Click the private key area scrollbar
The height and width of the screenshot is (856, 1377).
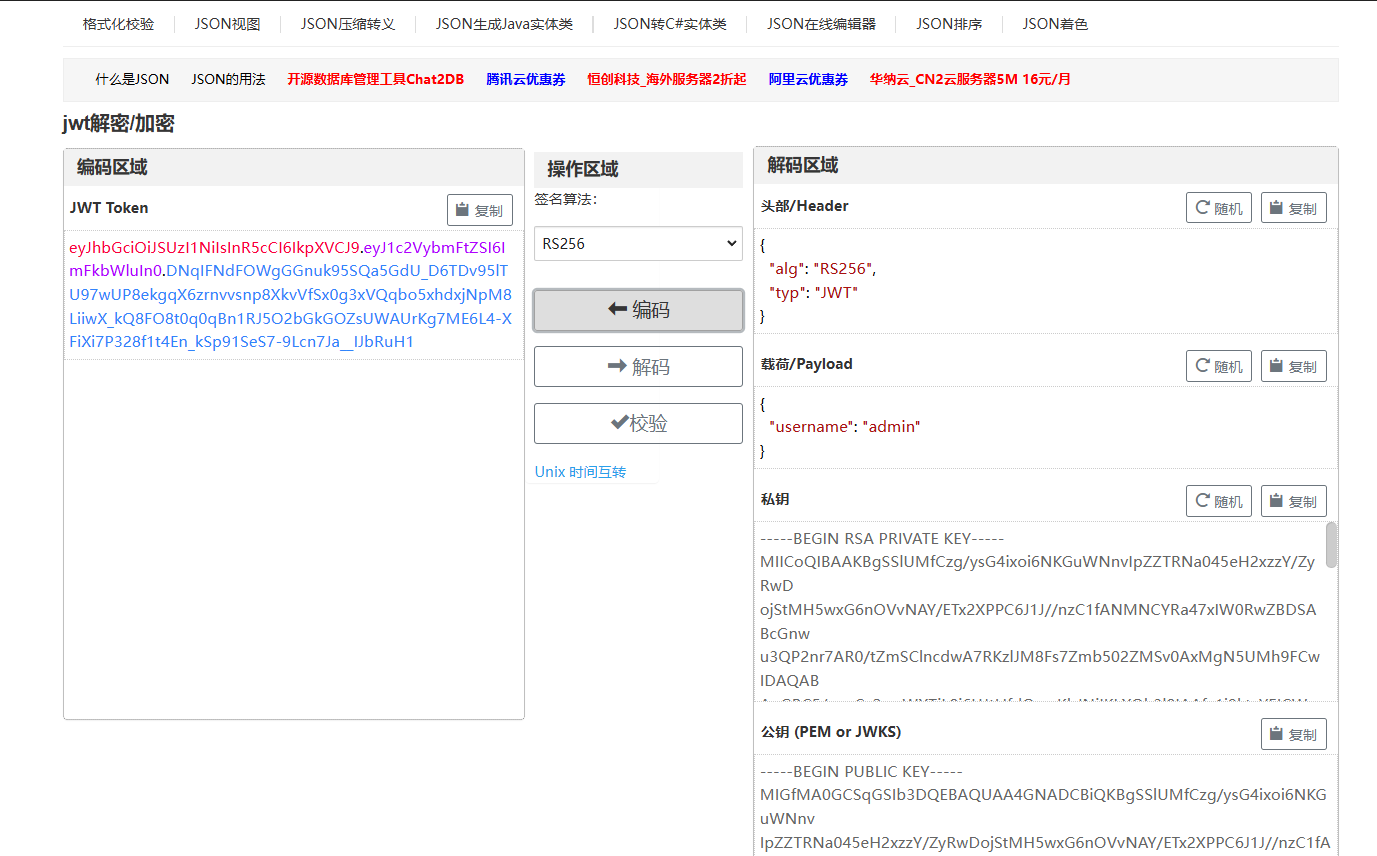coord(1331,545)
